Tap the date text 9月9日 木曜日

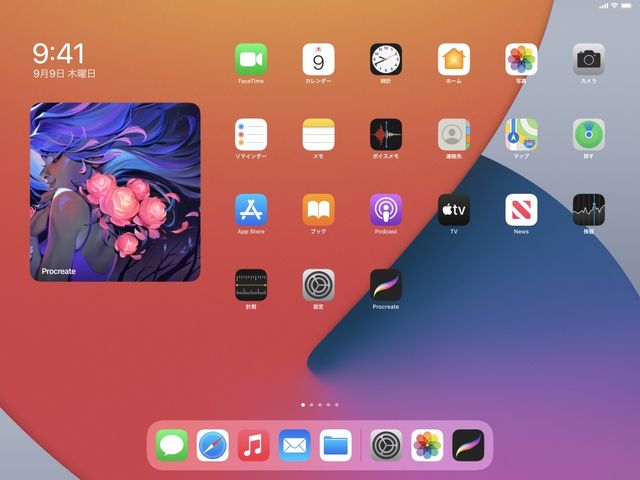click(64, 73)
